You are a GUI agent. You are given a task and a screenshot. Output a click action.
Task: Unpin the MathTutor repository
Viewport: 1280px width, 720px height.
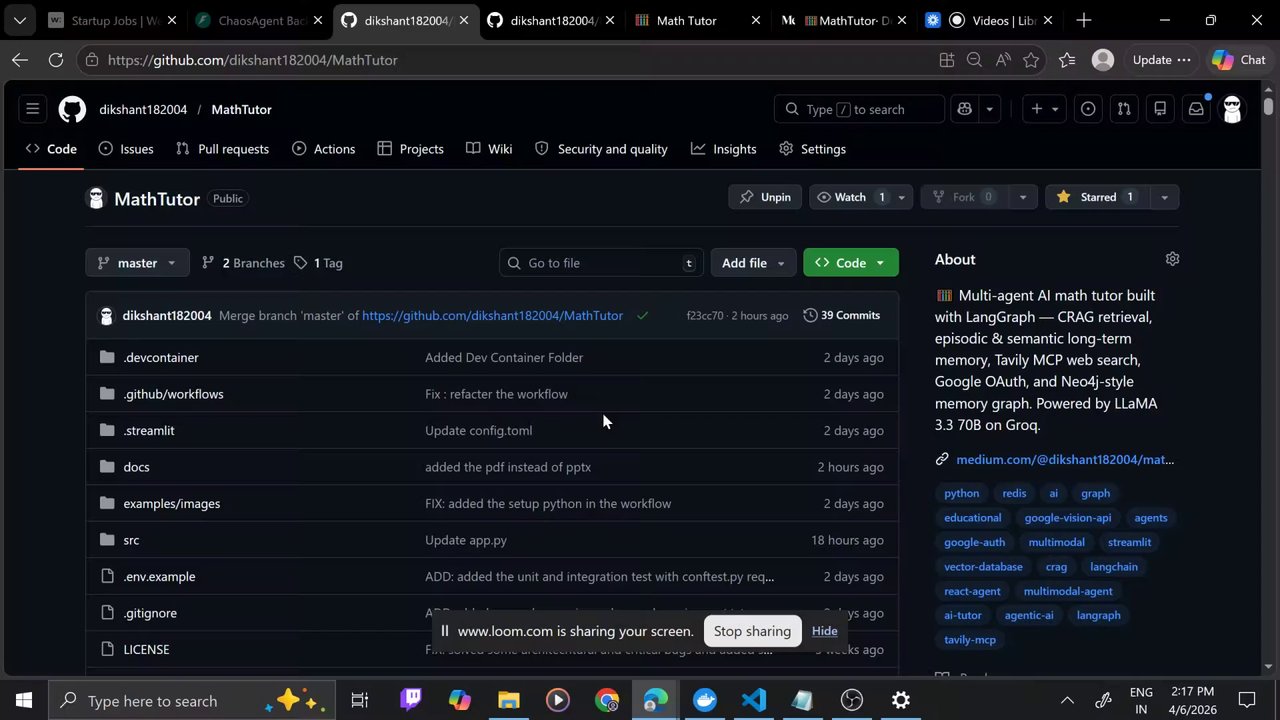coord(765,197)
